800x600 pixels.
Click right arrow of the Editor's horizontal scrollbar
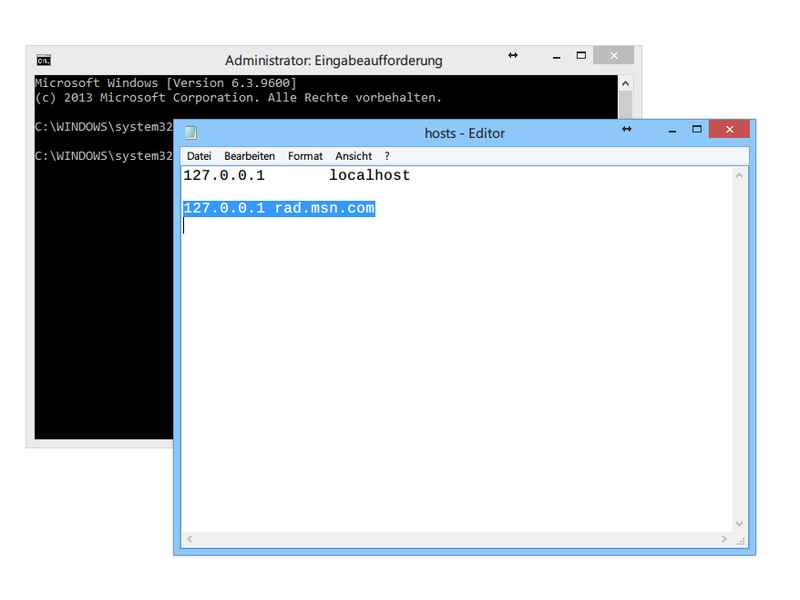(724, 539)
